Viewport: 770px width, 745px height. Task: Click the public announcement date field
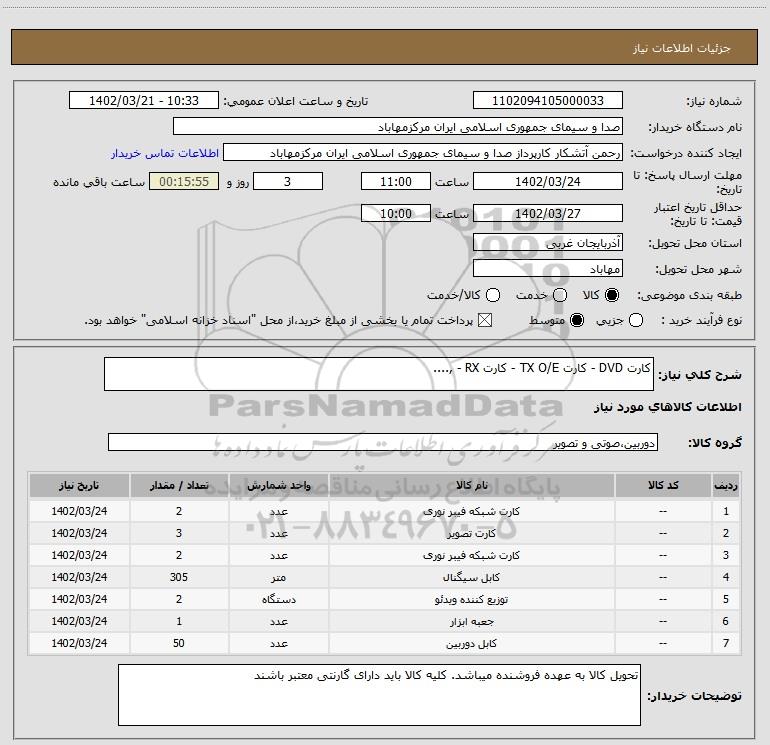(144, 101)
